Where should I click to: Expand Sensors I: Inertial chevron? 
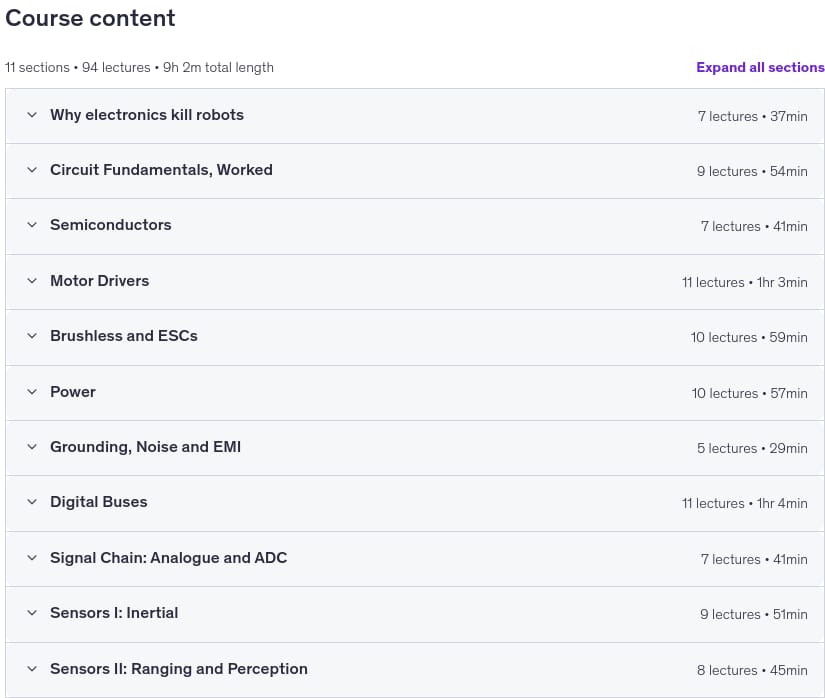tap(32, 613)
